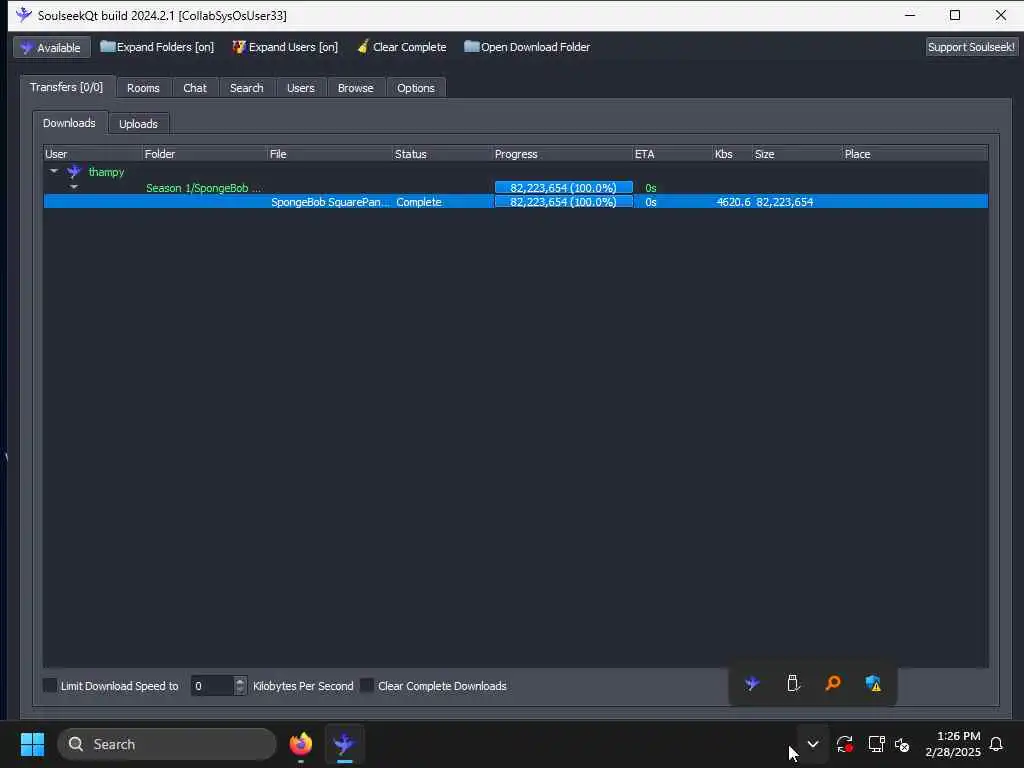
Task: Enable Limit Download Speed checkbox
Action: [x=50, y=685]
